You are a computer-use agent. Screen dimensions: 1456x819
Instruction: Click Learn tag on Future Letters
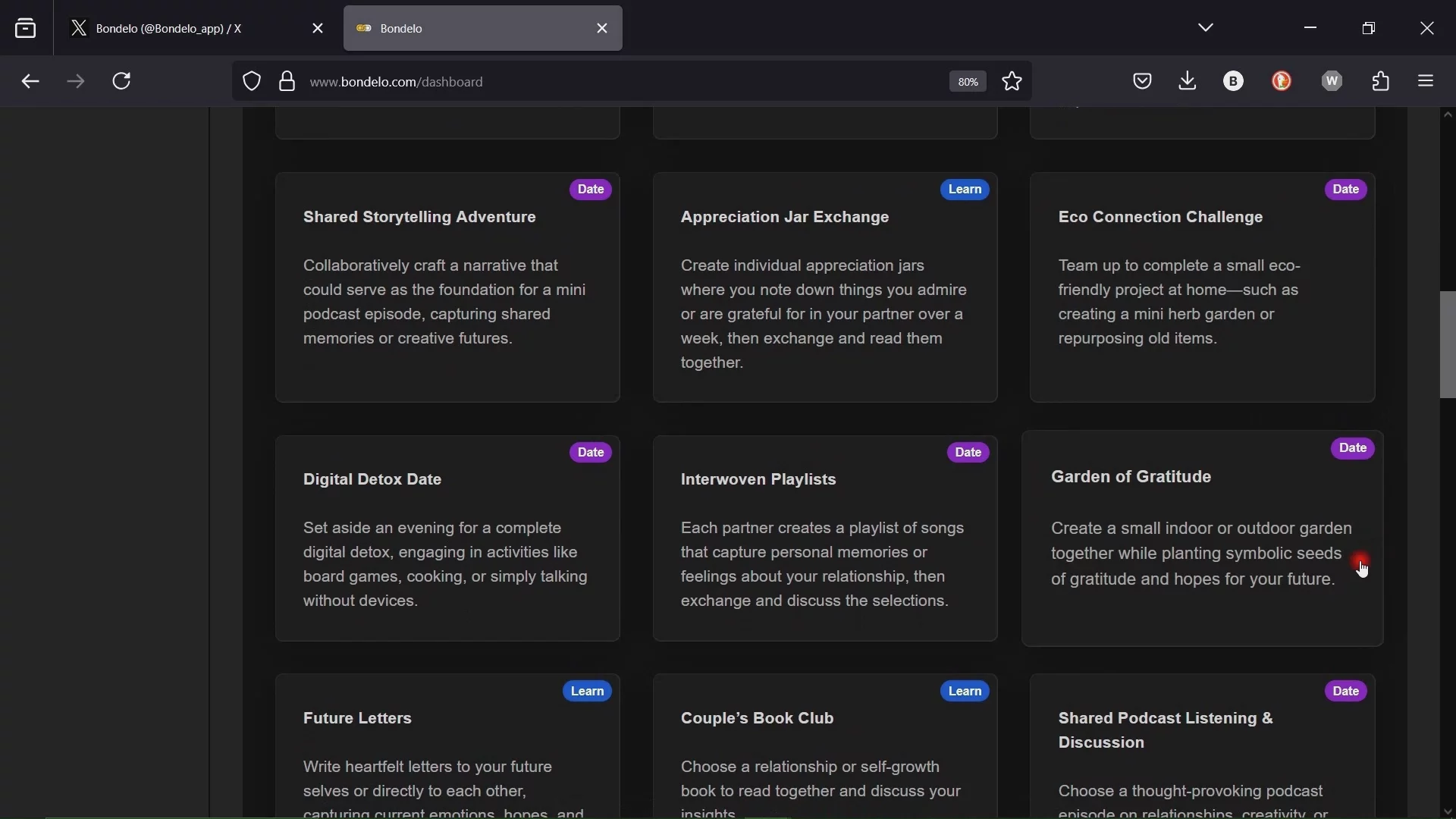click(588, 692)
